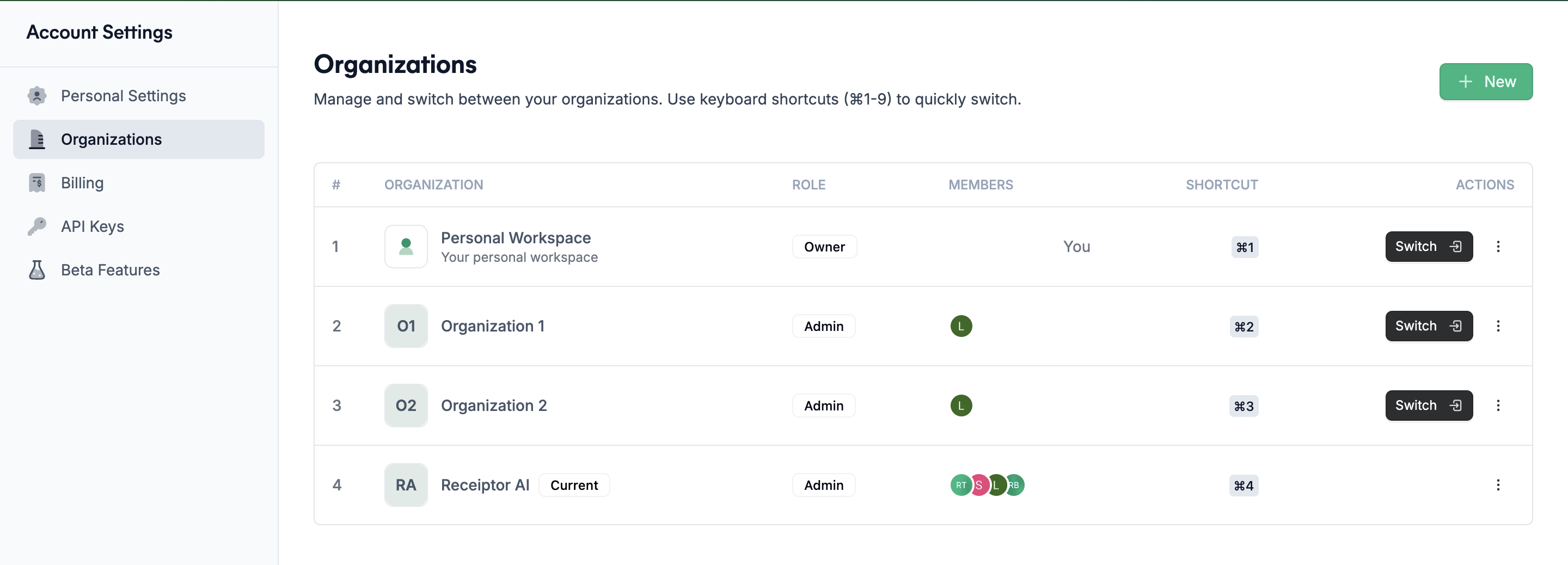Screen dimensions: 1568x565
Task: Open the three-dot menu for Organization 1
Action: 1498,327
